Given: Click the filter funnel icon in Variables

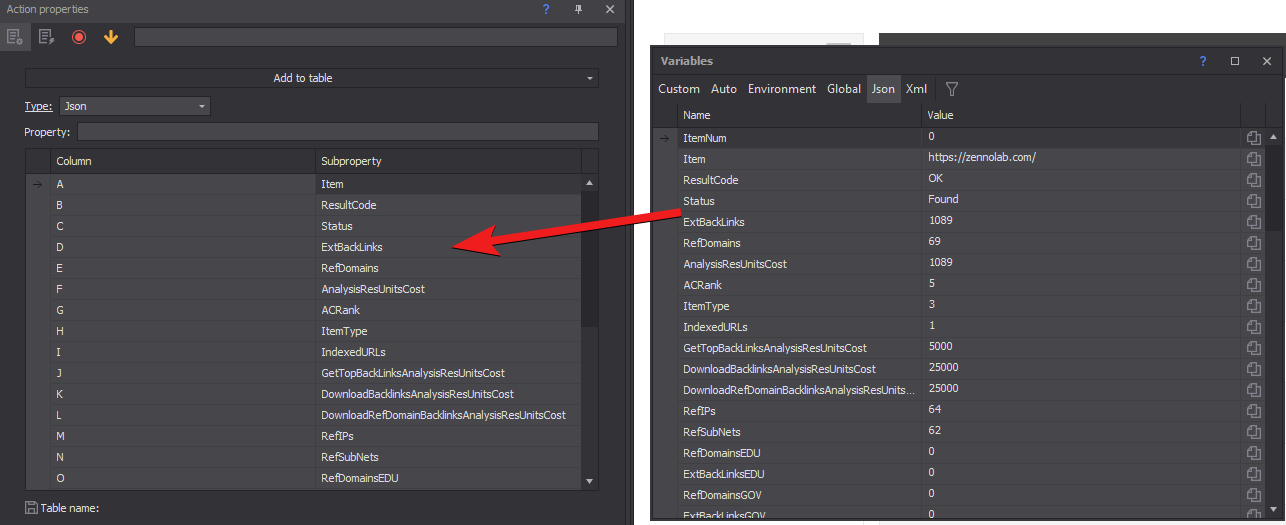Looking at the screenshot, I should coord(952,89).
